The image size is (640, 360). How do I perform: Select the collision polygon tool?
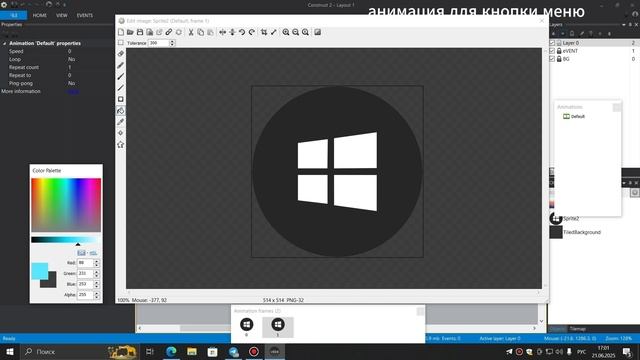point(120,144)
